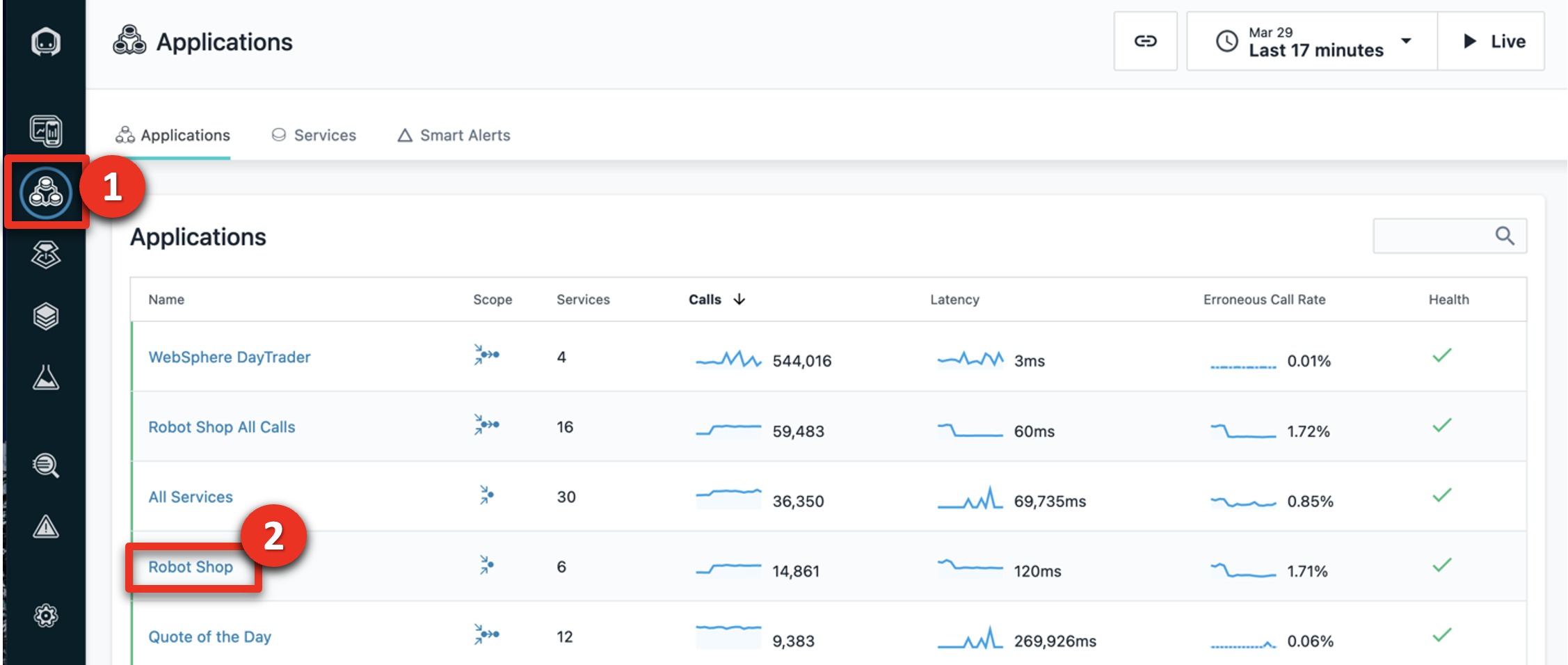
Task: Toggle sort on Calls column header
Action: [717, 299]
